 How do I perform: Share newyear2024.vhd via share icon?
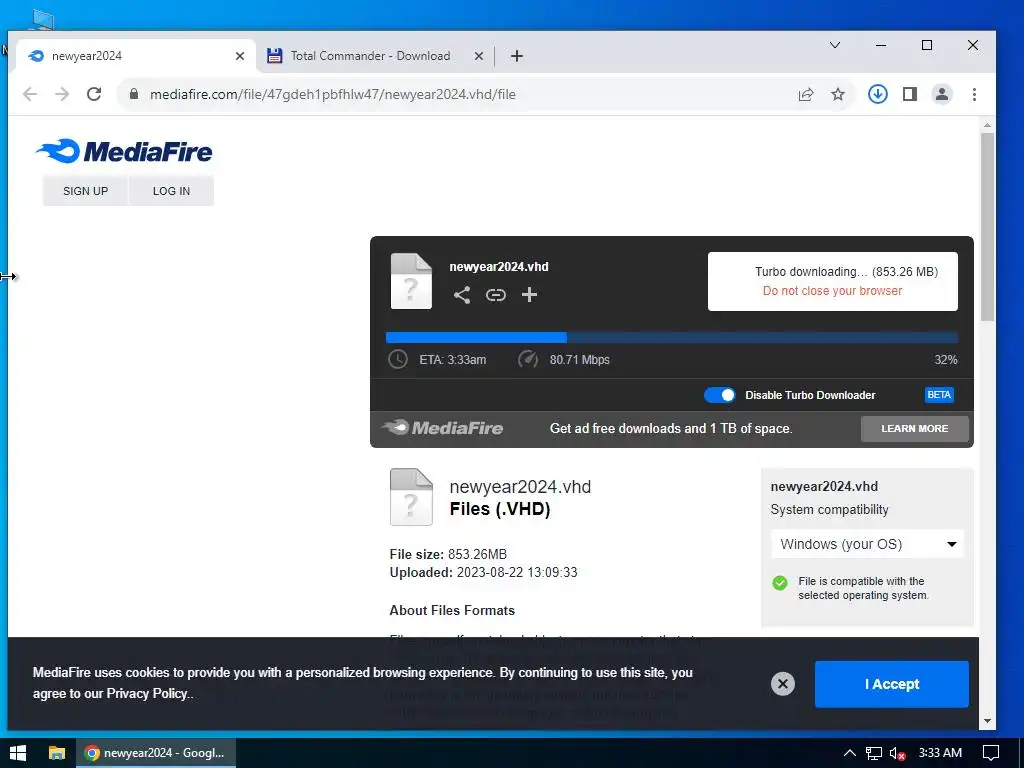pyautogui.click(x=462, y=295)
